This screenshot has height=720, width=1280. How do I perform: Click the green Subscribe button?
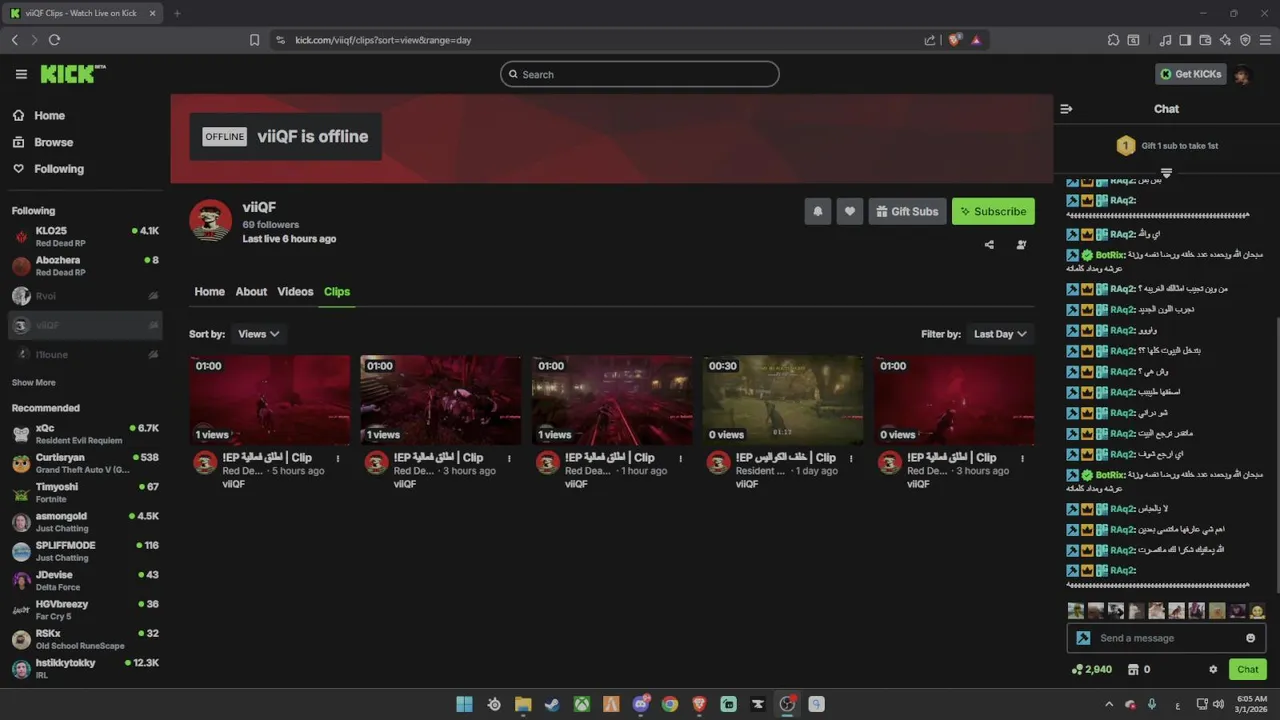pos(993,211)
